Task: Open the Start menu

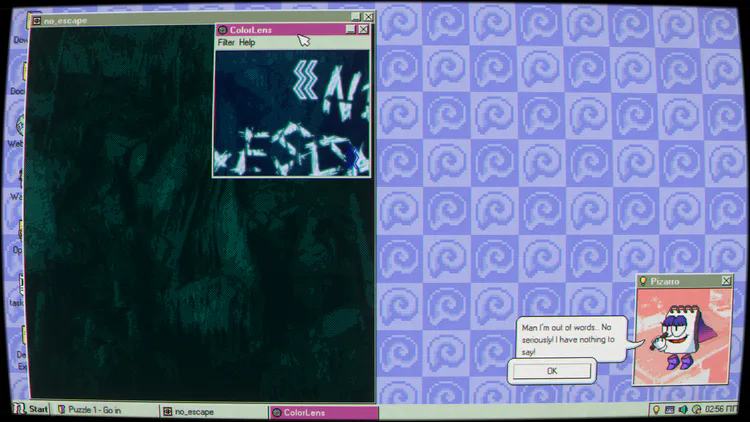Action: (x=30, y=409)
